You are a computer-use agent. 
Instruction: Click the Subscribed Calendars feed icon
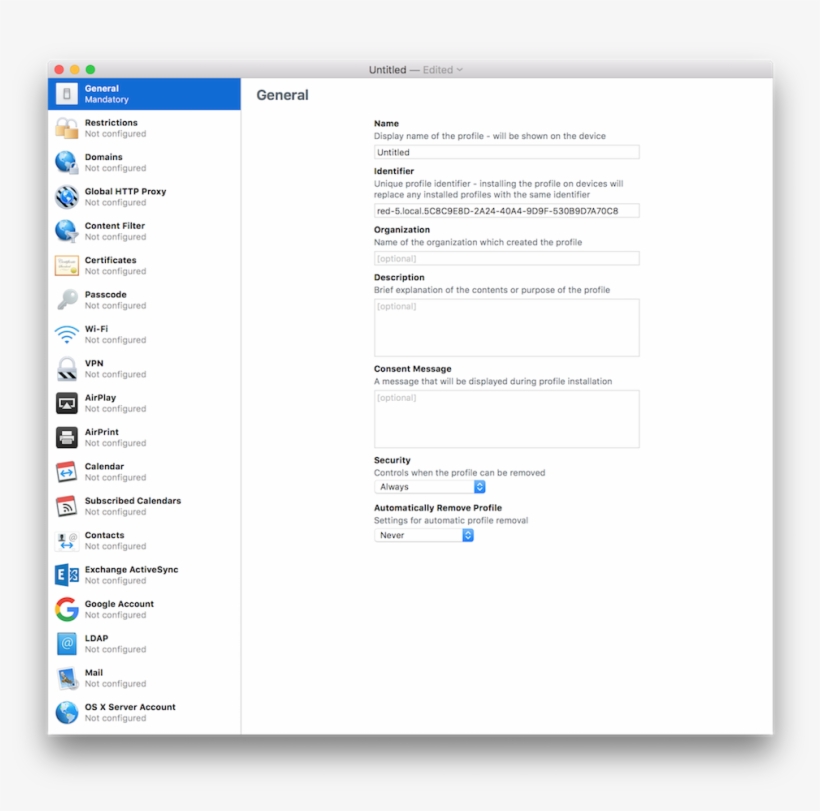[x=66, y=506]
